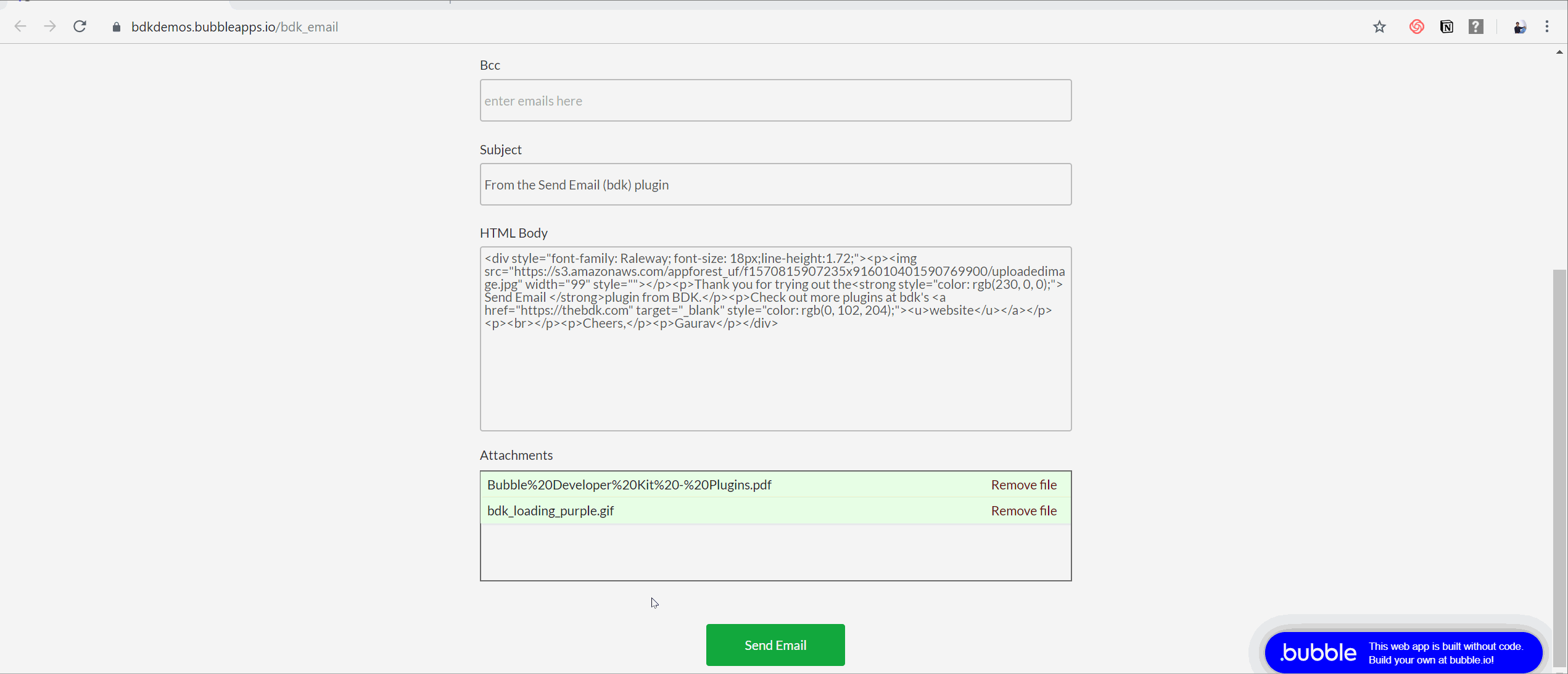Click into the Subject field
Screen dimensions: 1568x674
[x=775, y=185]
